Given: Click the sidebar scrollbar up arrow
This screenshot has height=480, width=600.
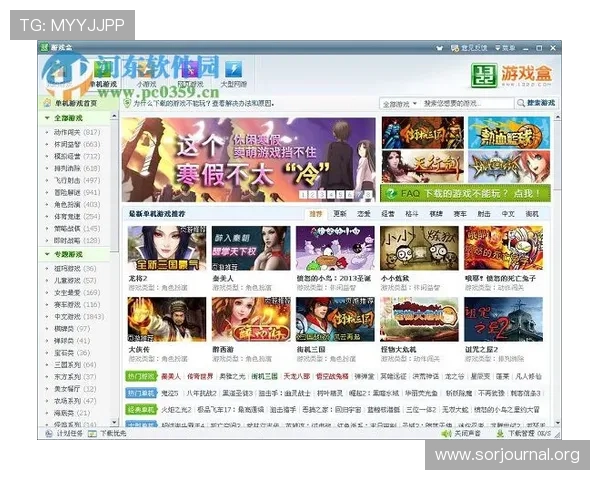Looking at the screenshot, I should tap(114, 116).
